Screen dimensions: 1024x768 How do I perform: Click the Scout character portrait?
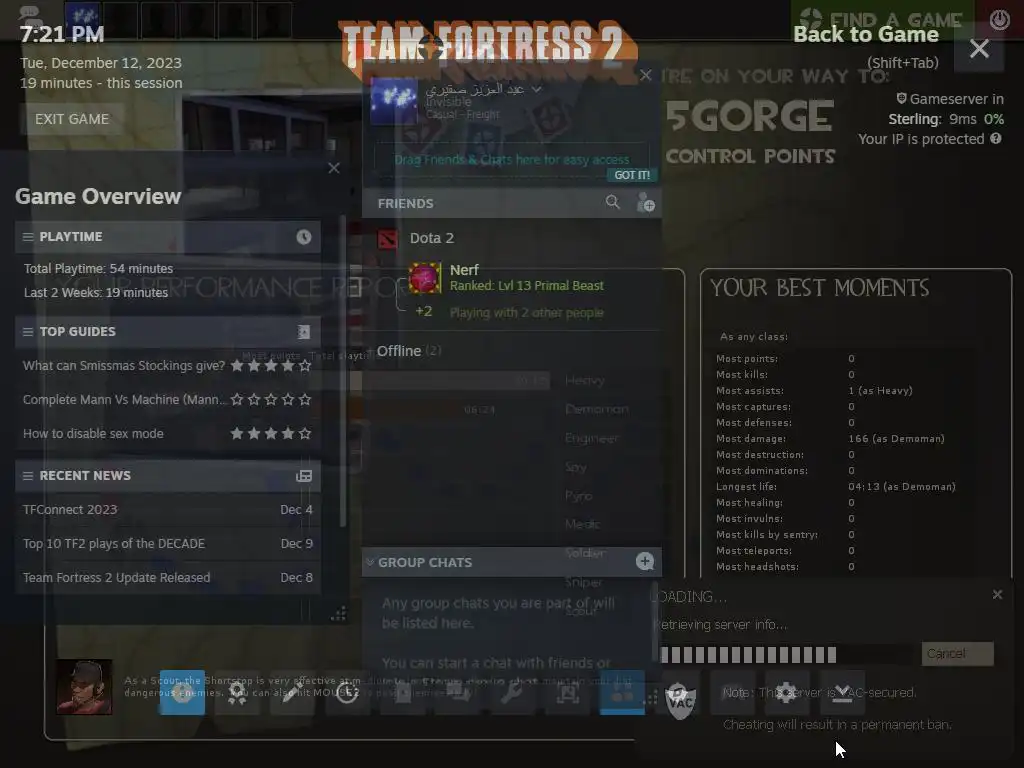tap(84, 687)
